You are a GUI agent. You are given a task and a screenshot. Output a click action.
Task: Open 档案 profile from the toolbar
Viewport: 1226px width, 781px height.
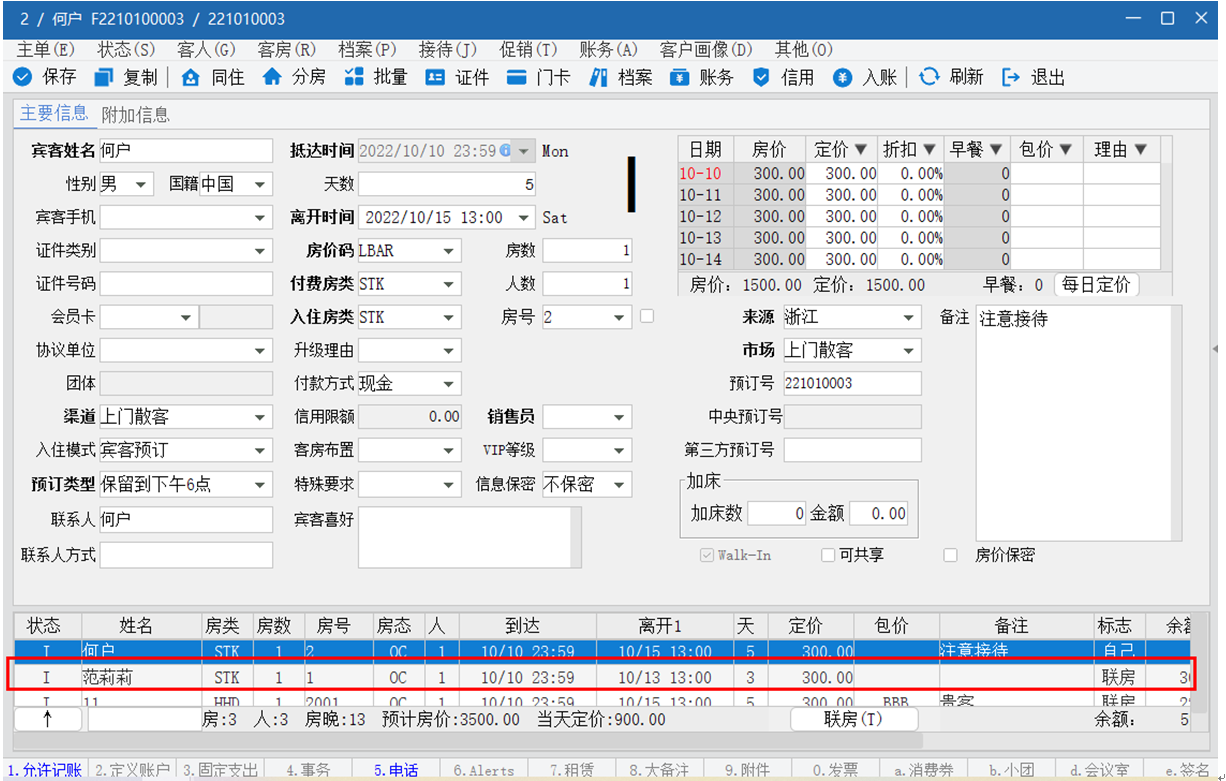(x=598, y=77)
